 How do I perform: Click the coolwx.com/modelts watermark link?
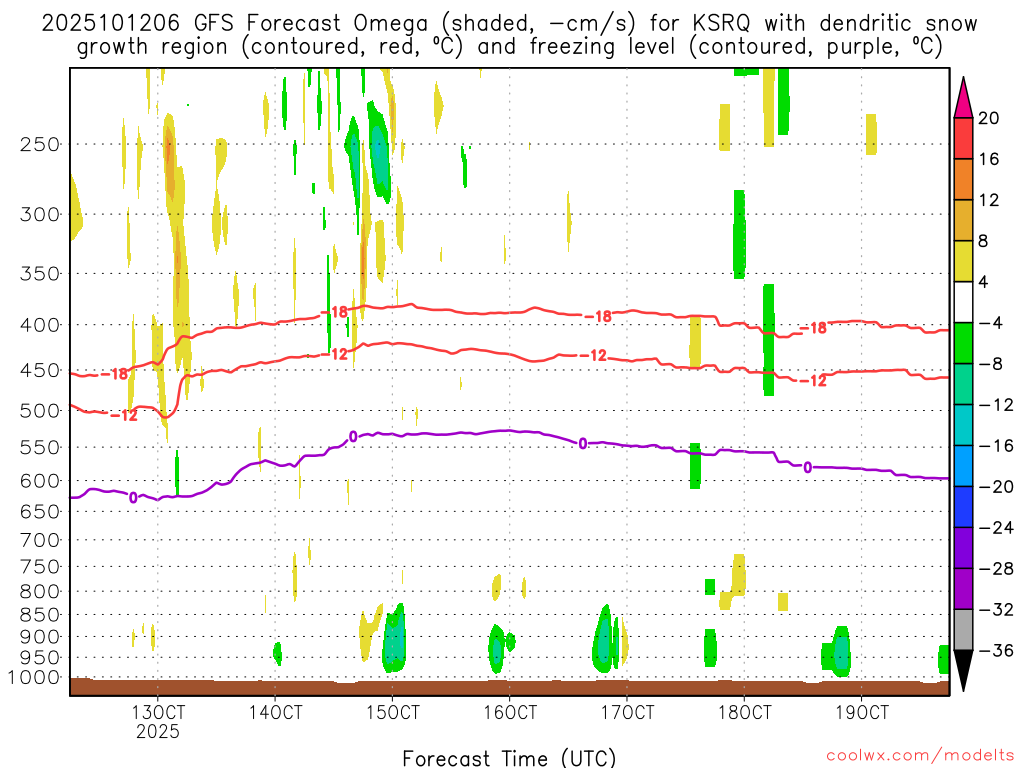click(x=919, y=756)
